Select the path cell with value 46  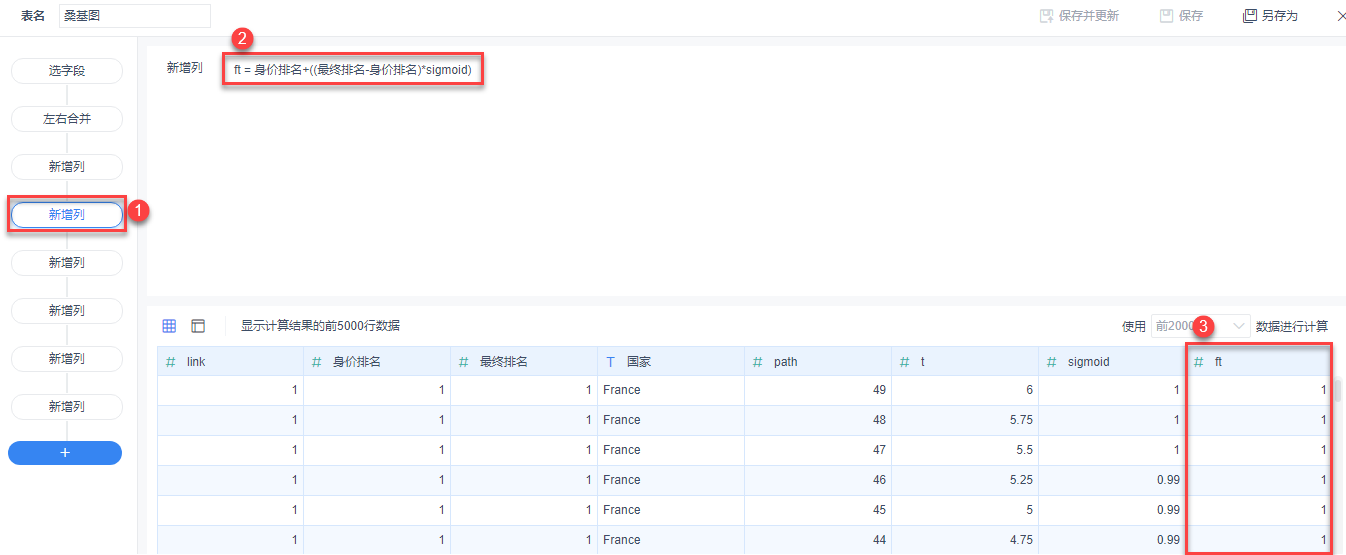pyautogui.click(x=818, y=480)
